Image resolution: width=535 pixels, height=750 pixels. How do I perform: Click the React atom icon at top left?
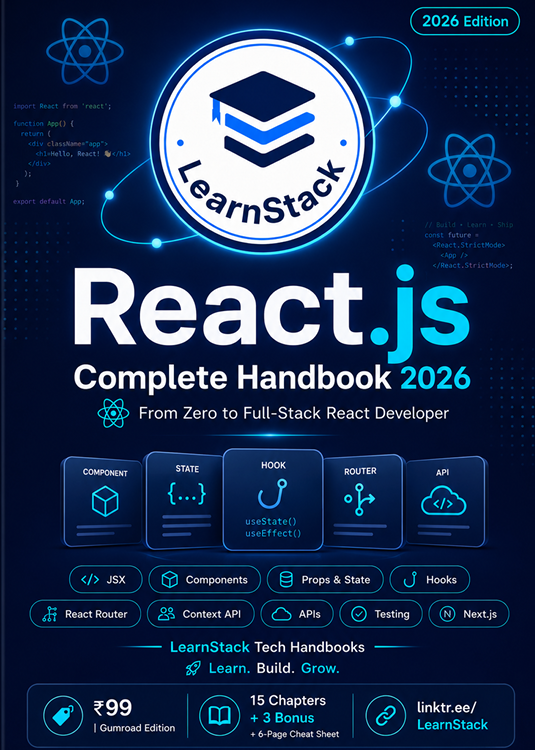coord(85,51)
